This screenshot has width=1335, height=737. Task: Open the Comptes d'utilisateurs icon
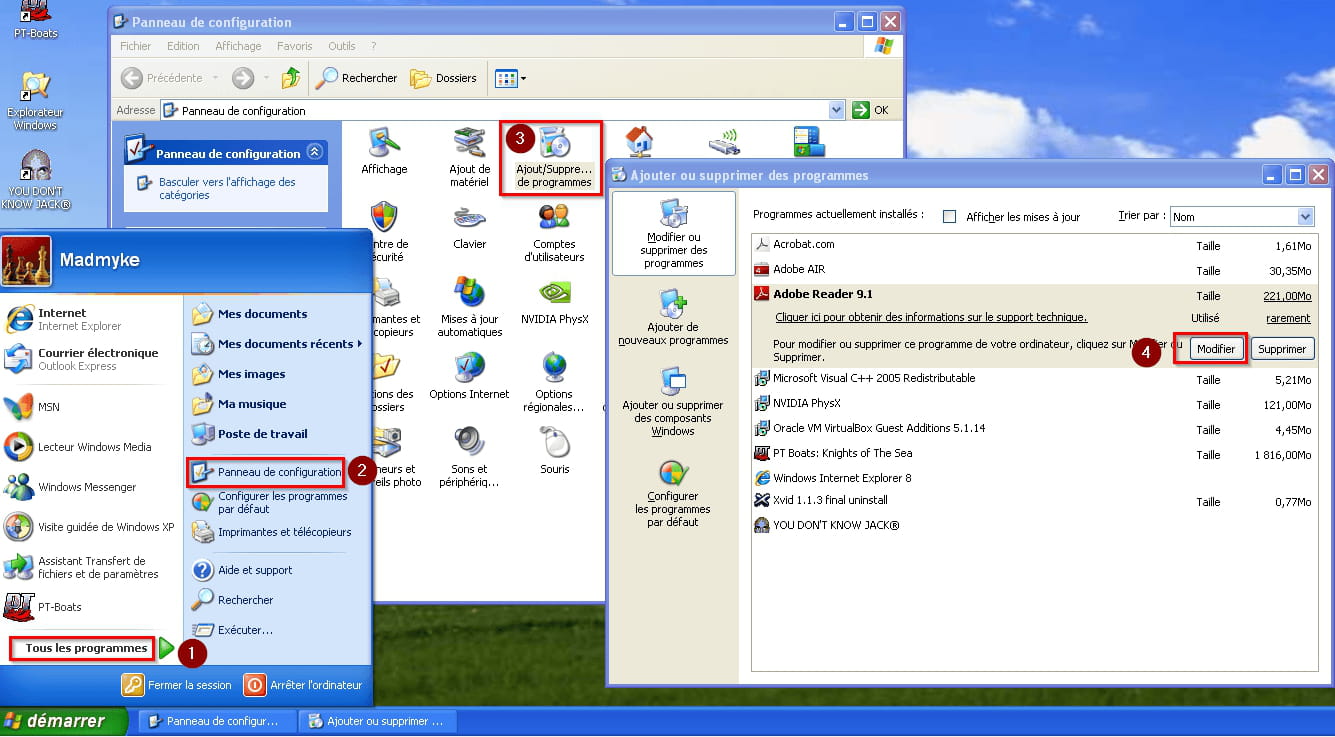[554, 233]
